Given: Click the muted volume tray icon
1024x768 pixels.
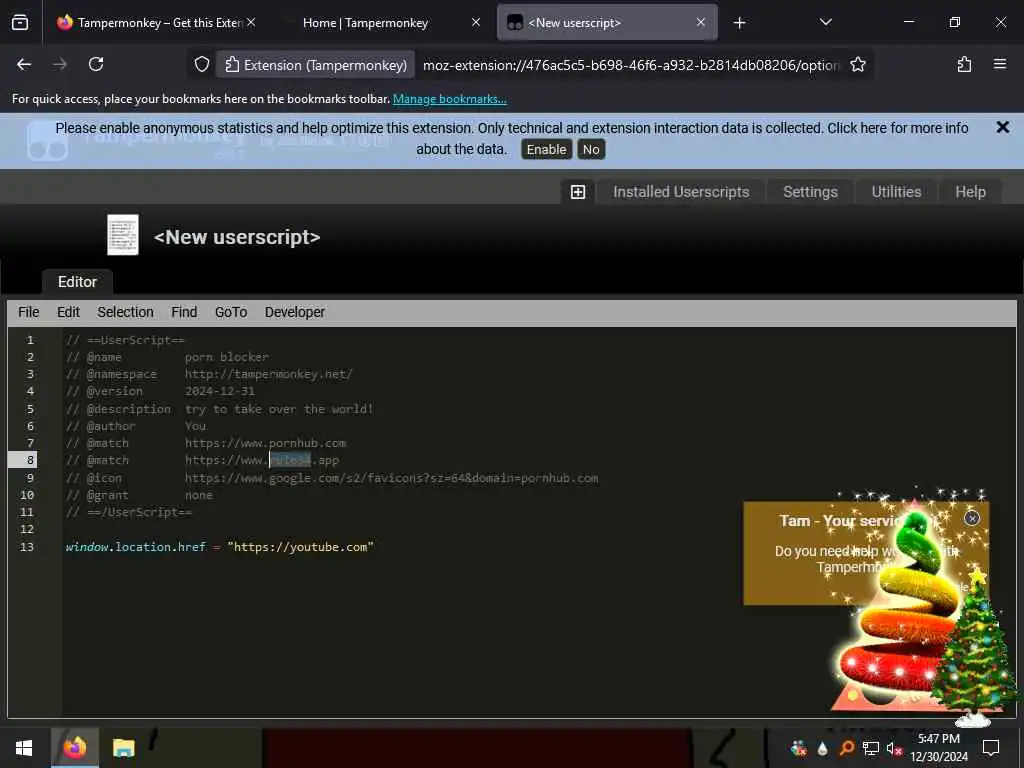Looking at the screenshot, I should pos(894,748).
